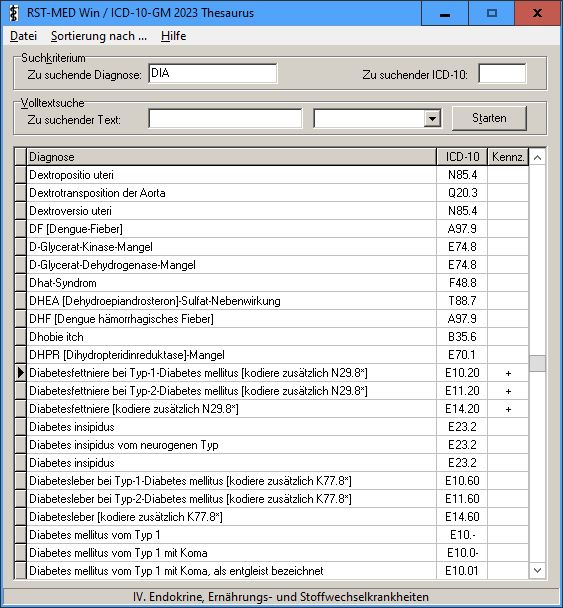Image resolution: width=563 pixels, height=608 pixels.
Task: Click the current row arrow marker
Action: (21, 373)
